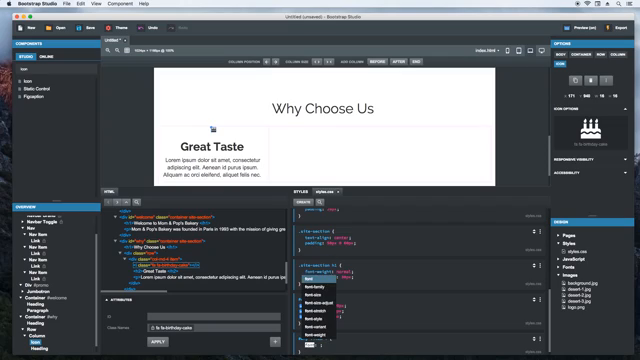Go up in HTML panel navigation
Image resolution: width=640 pixels, height=360 pixels.
[127, 202]
